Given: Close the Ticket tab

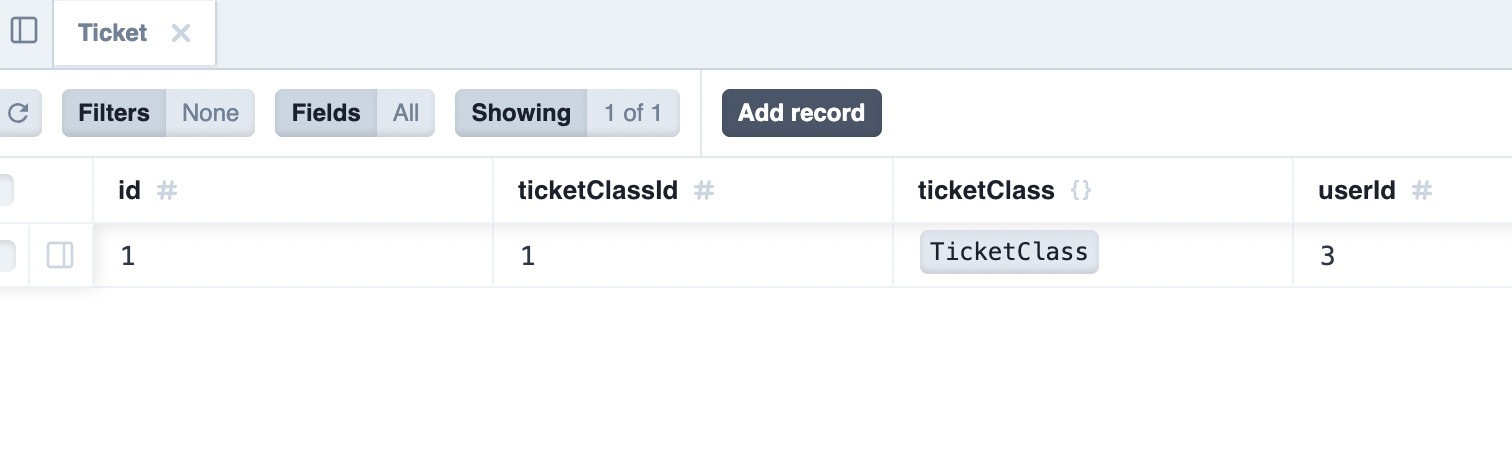Looking at the screenshot, I should coord(181,33).
